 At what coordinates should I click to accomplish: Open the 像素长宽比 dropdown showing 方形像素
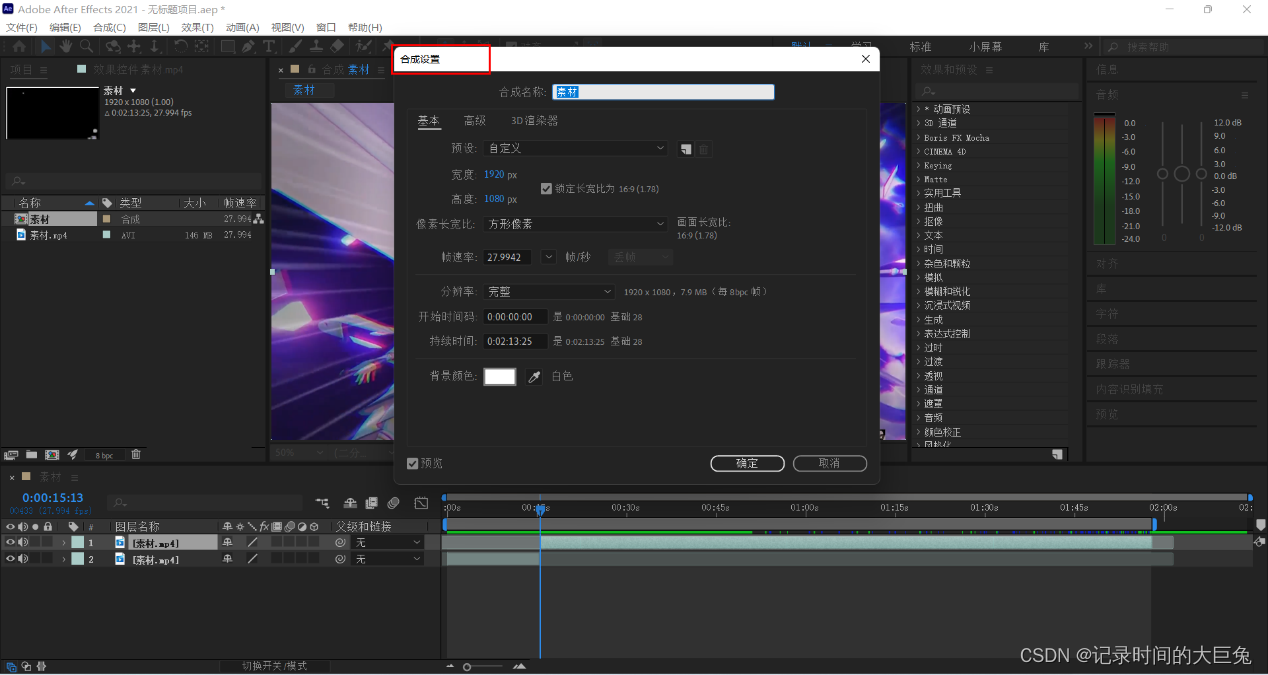coord(575,224)
